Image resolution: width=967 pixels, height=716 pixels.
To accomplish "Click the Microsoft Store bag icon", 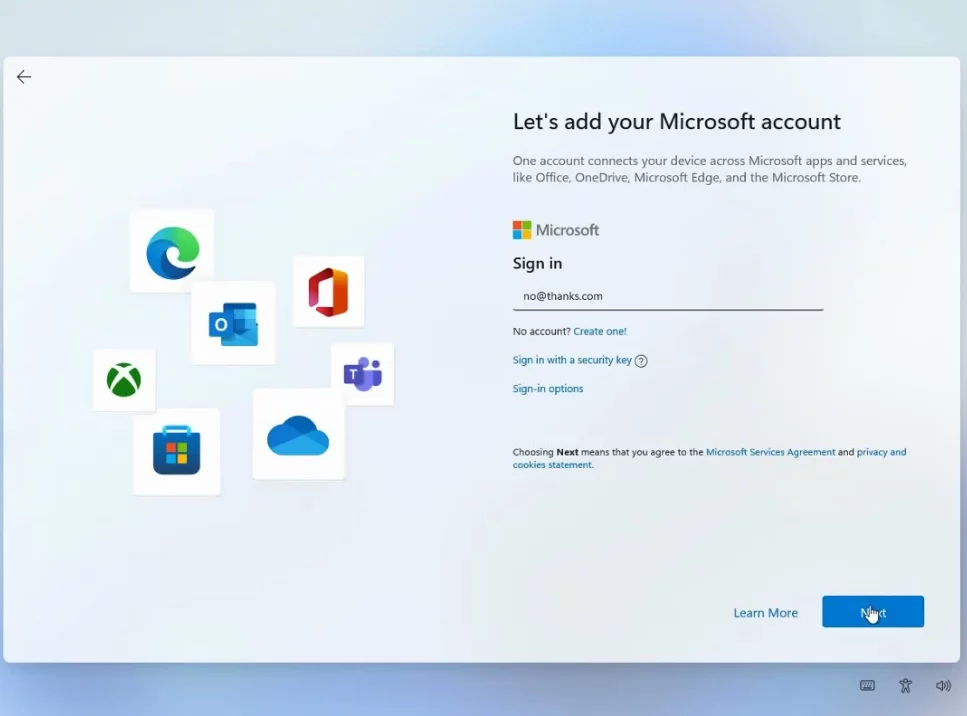I will (x=176, y=450).
